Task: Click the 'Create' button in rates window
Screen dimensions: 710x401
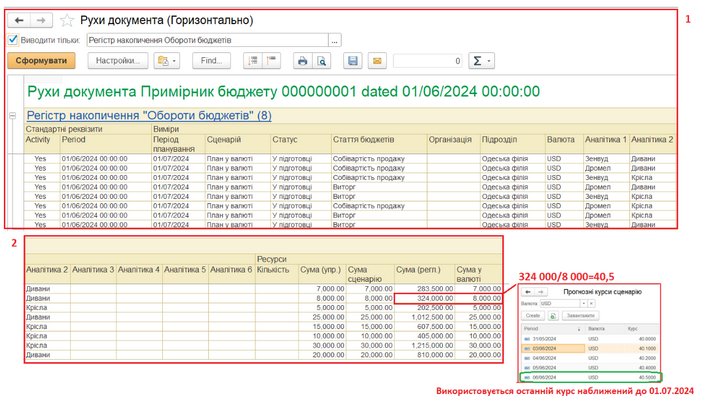Action: coord(533,315)
